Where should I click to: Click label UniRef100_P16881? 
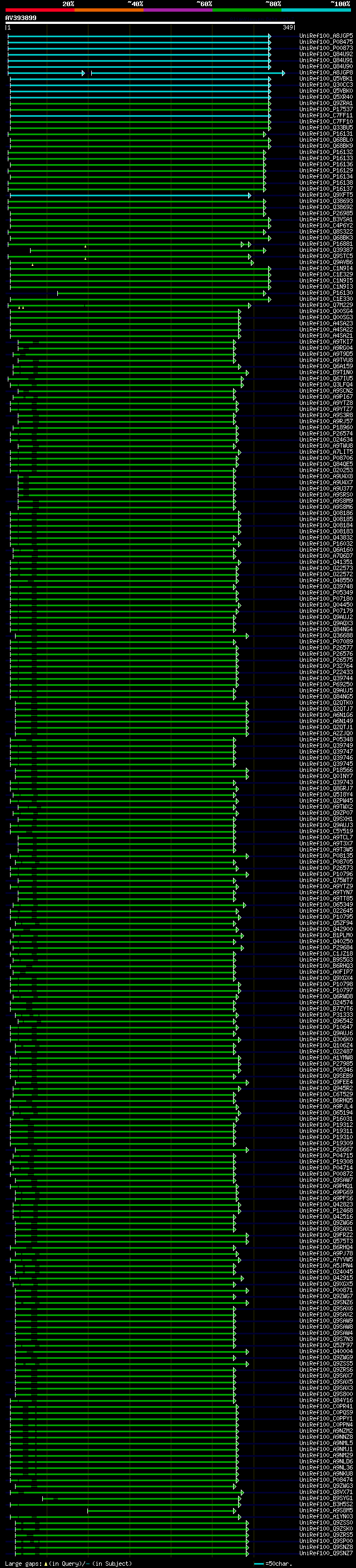click(x=325, y=244)
